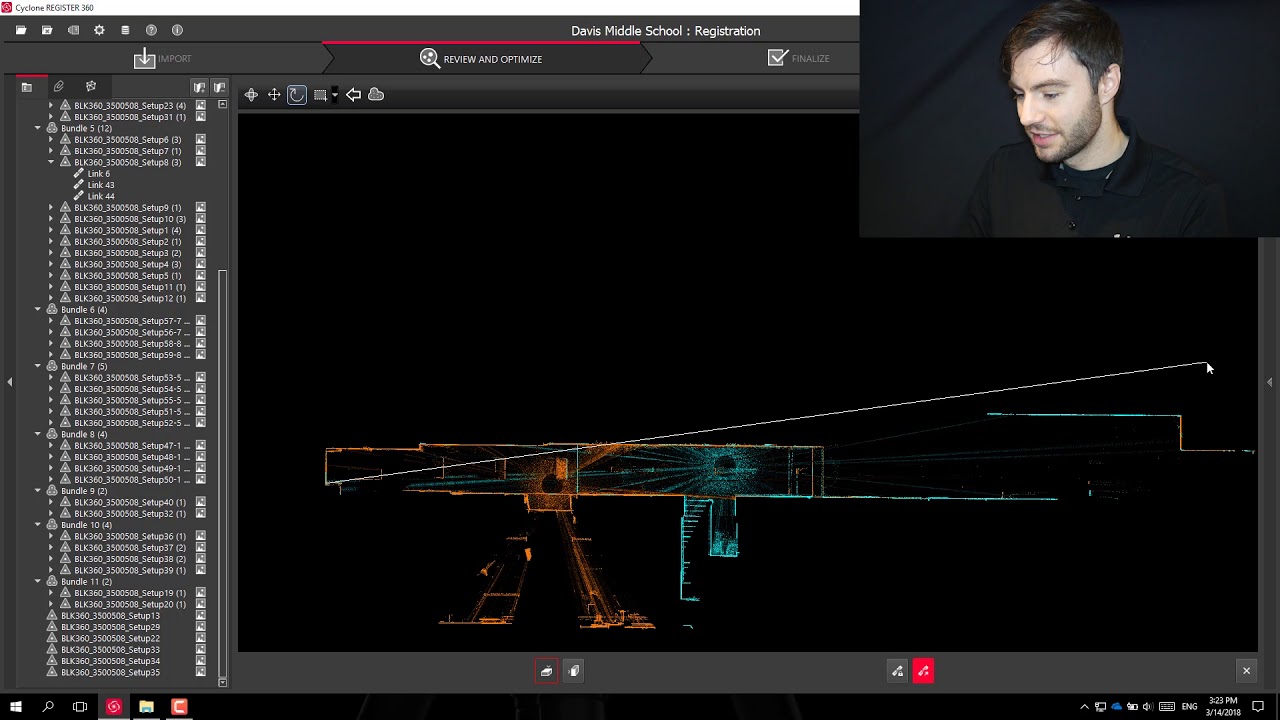Viewport: 1280px width, 720px height.
Task: Click the add SiteMap icon
Action: point(199,87)
